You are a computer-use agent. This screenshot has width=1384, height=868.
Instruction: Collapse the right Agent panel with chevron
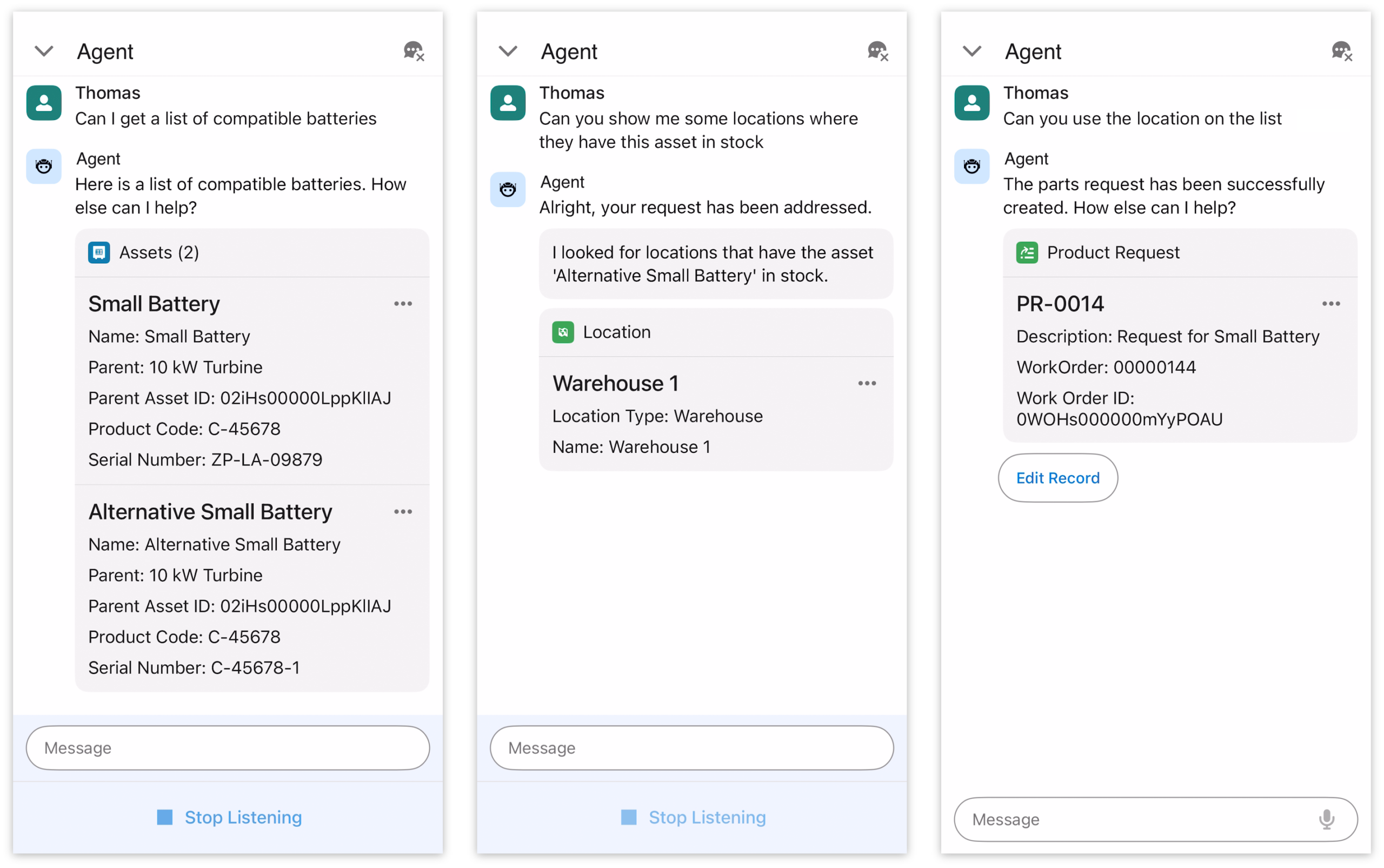coord(972,52)
